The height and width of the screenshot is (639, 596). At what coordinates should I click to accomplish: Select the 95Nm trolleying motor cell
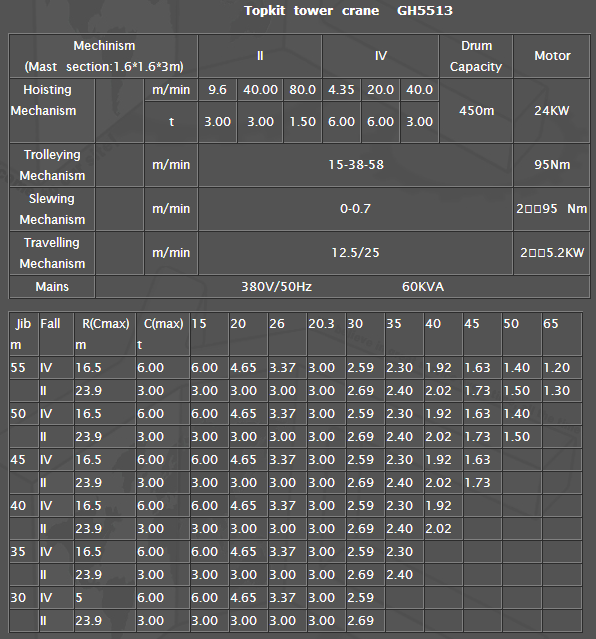pyautogui.click(x=552, y=165)
